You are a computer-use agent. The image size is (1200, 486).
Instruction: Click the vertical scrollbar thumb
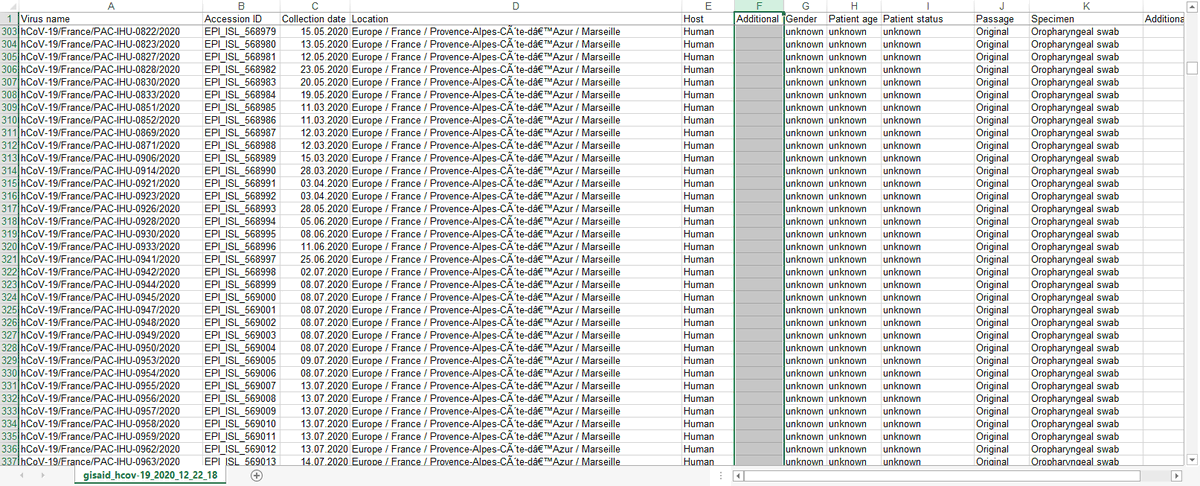click(1191, 68)
